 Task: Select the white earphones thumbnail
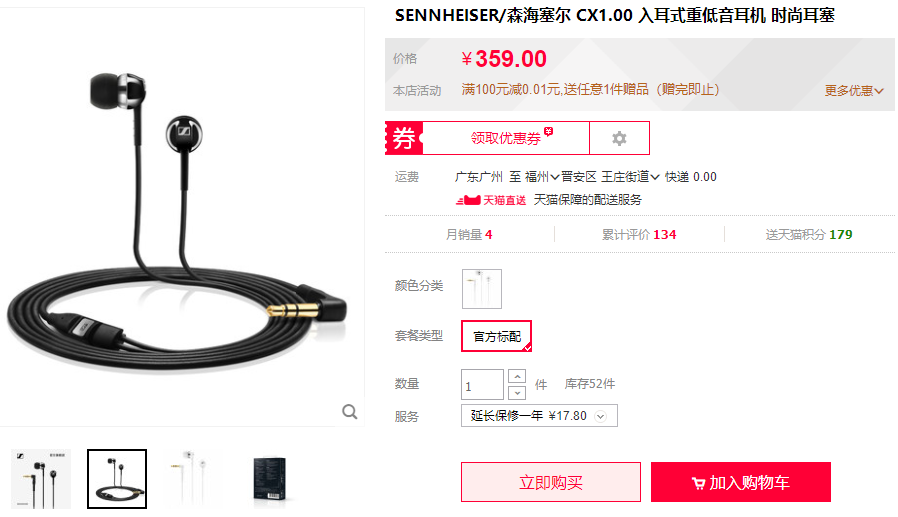pos(193,479)
